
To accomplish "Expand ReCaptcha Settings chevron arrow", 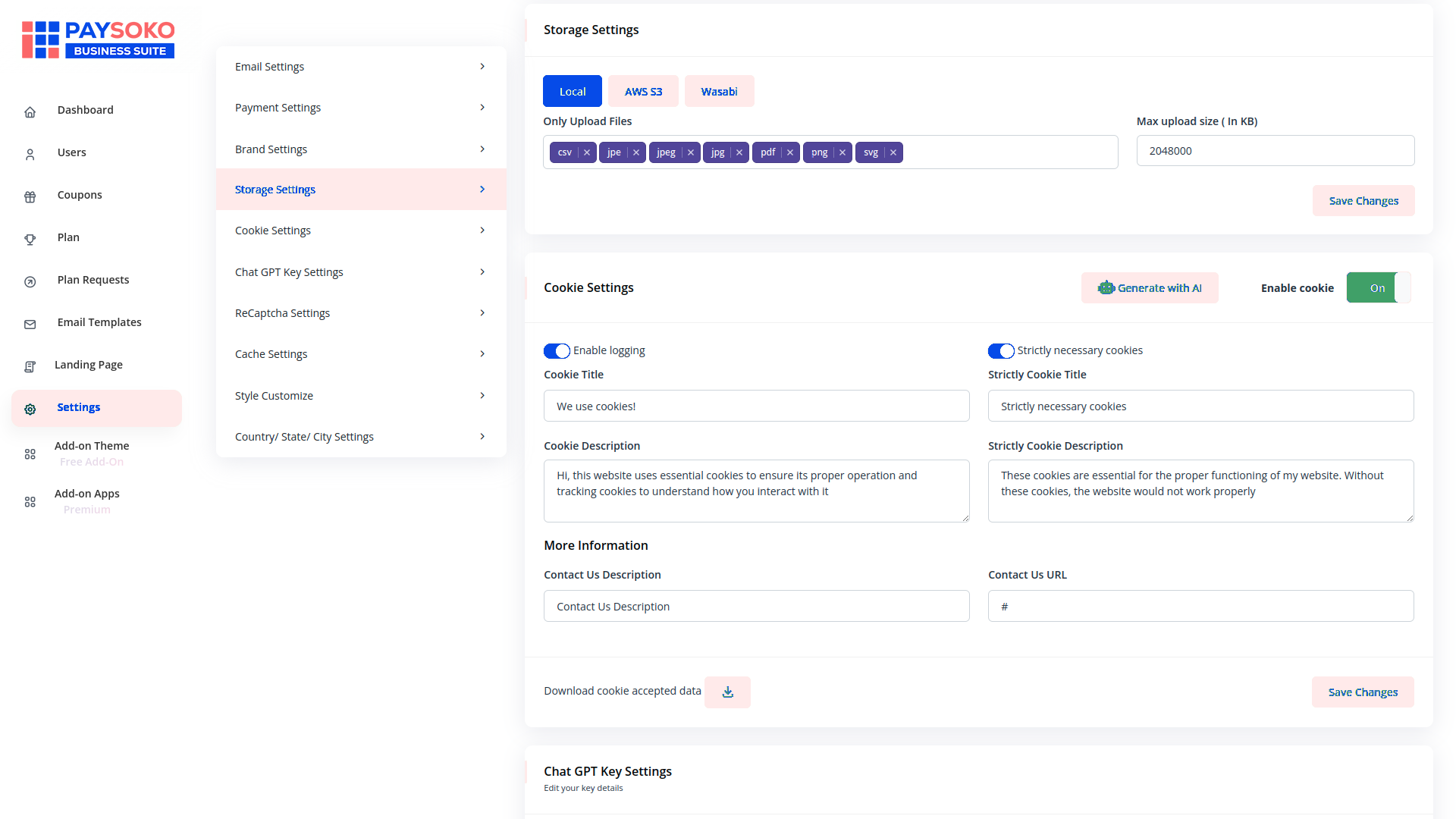I will coord(482,313).
